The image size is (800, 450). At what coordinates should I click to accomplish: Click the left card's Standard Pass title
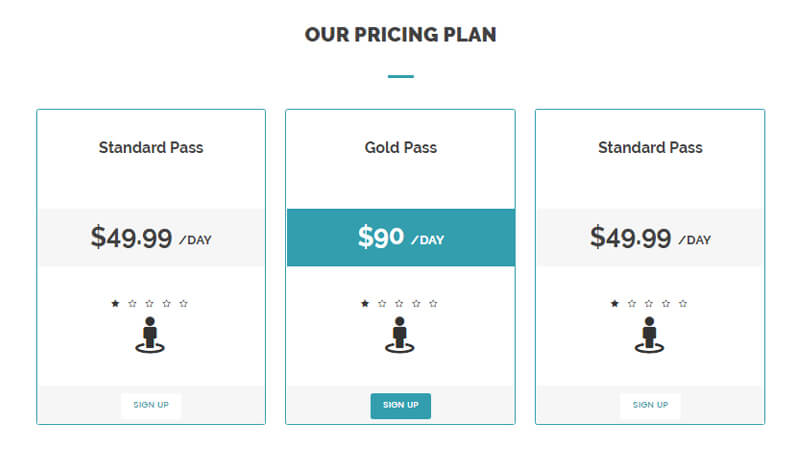[151, 147]
